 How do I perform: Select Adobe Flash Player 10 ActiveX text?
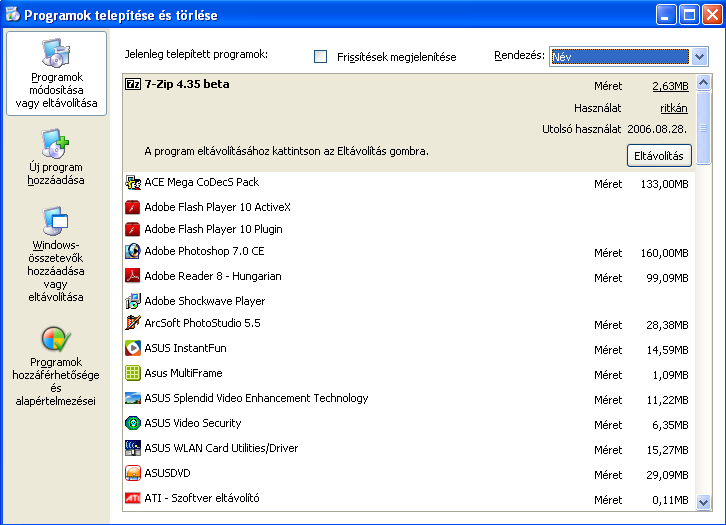coord(218,207)
